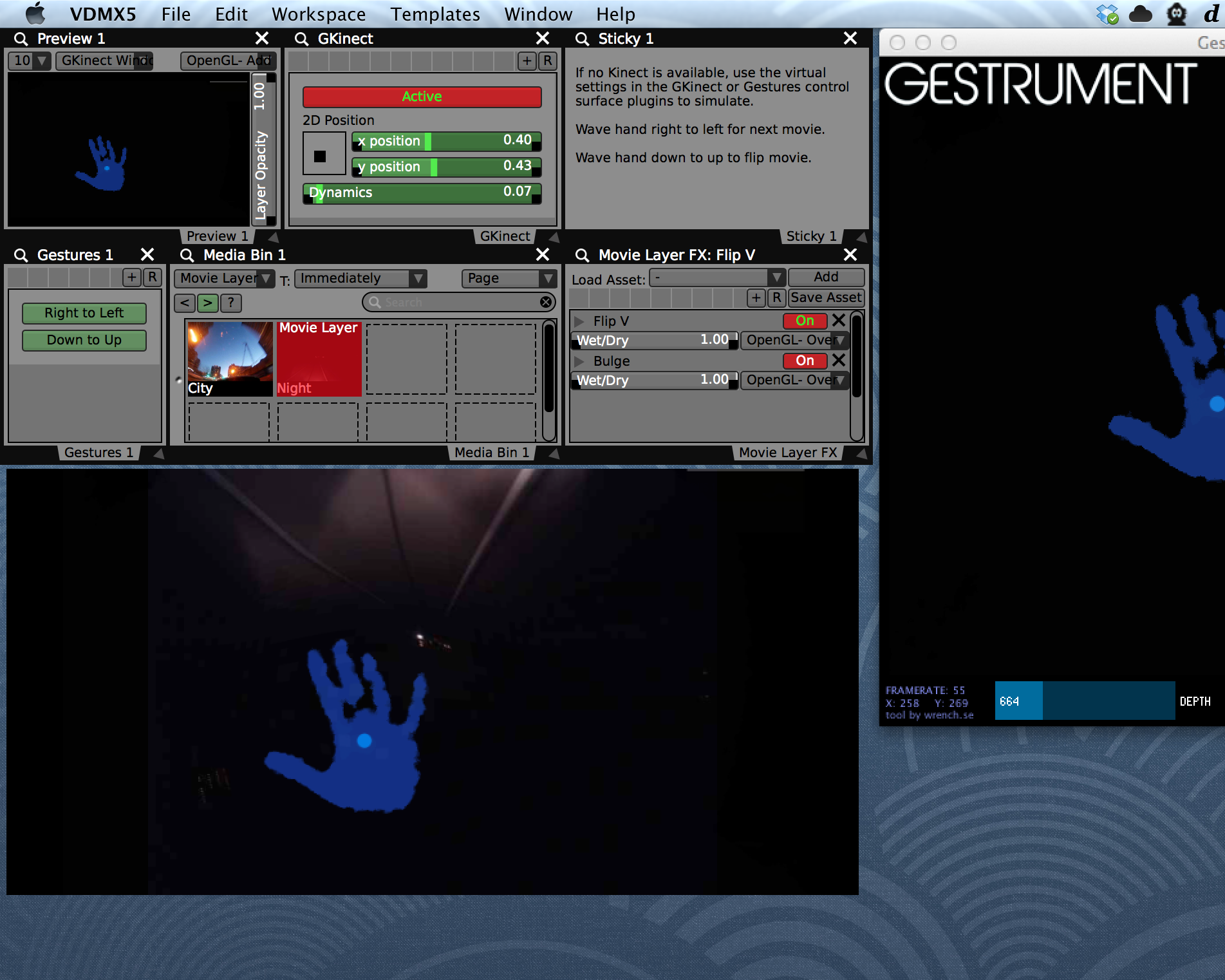The height and width of the screenshot is (980, 1225).
Task: Toggle the GKinect Active button
Action: click(x=422, y=97)
